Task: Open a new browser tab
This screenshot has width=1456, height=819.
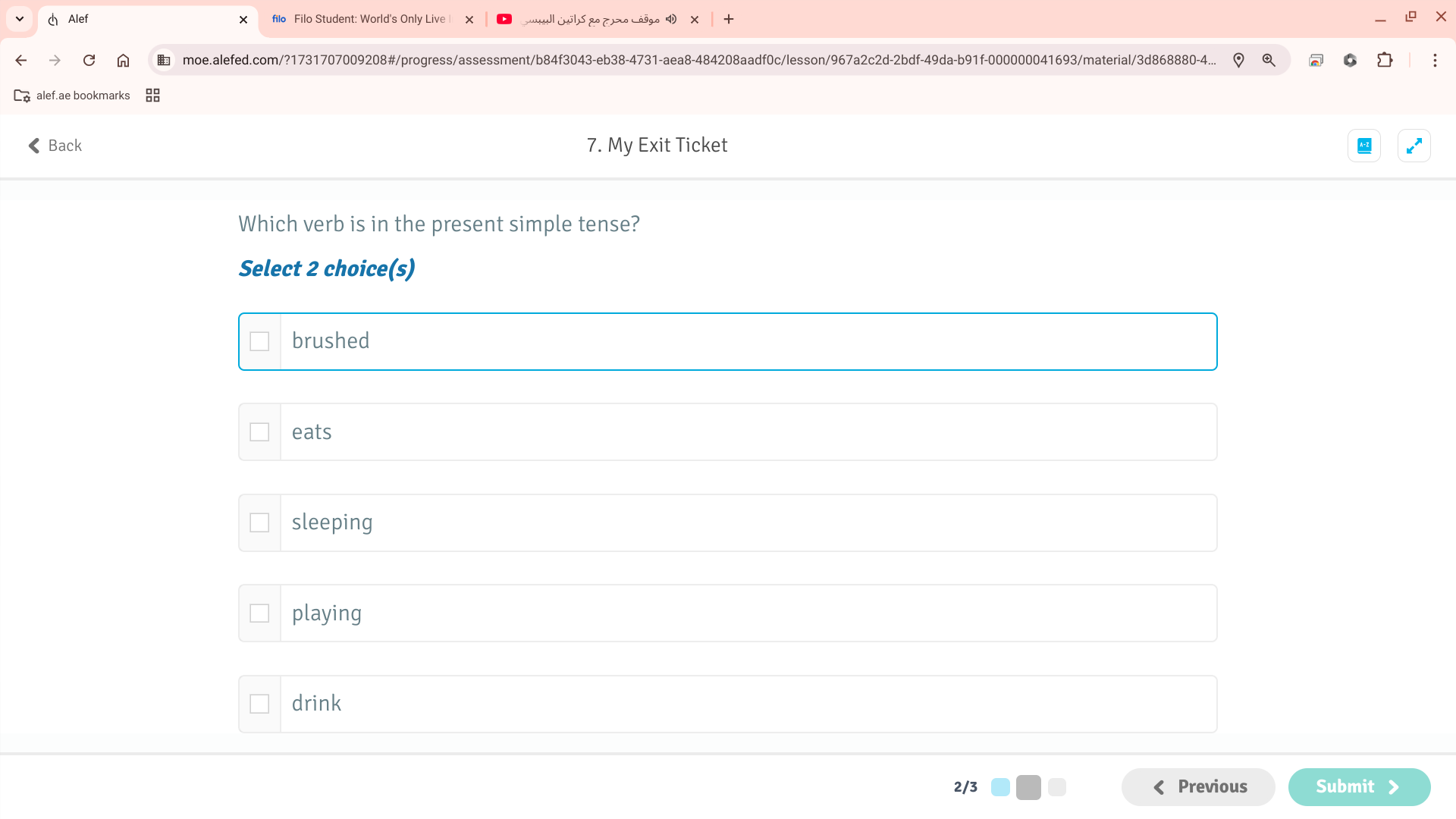Action: point(729,19)
